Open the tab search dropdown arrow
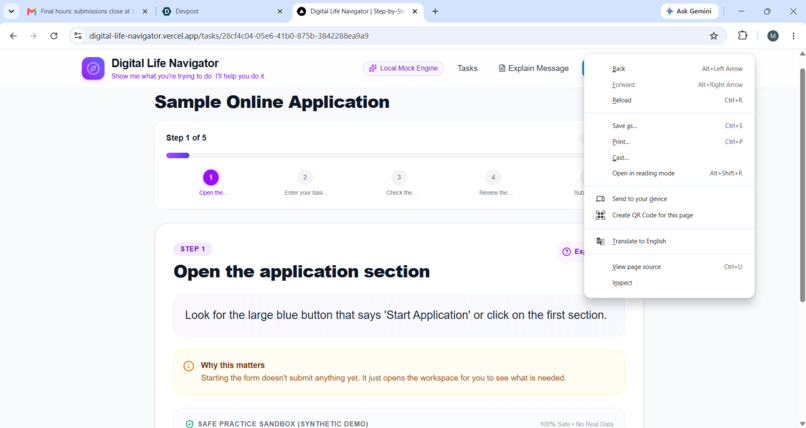 tap(11, 11)
